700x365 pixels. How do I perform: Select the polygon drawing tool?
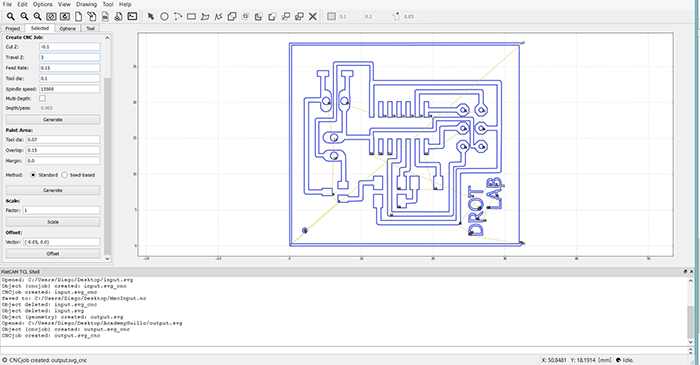[x=205, y=17]
